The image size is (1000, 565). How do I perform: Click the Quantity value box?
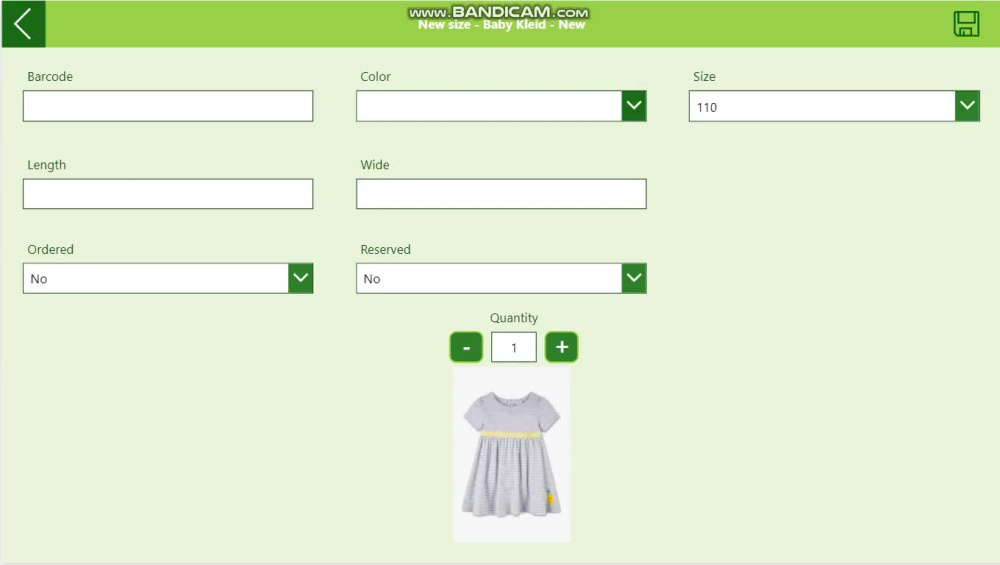pos(513,348)
